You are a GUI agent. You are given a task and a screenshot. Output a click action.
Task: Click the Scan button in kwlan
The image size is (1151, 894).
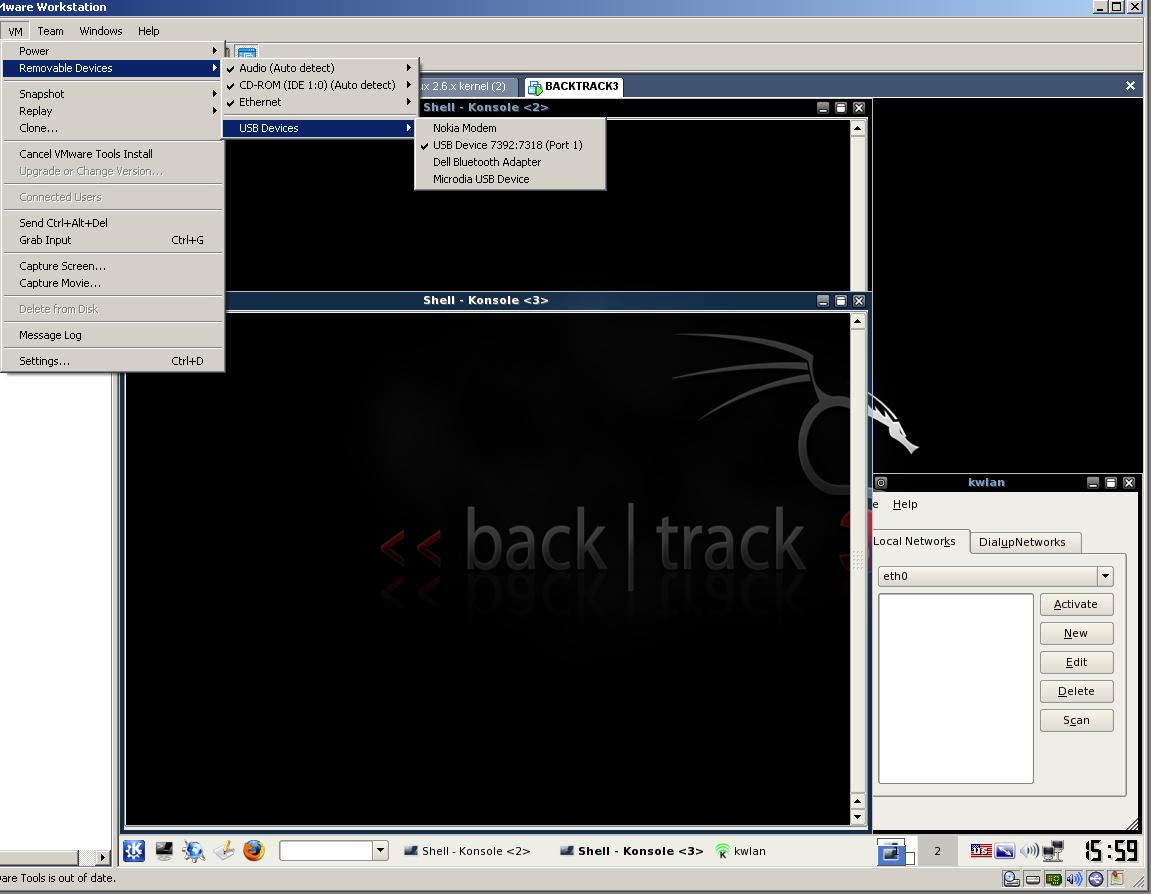coord(1076,720)
